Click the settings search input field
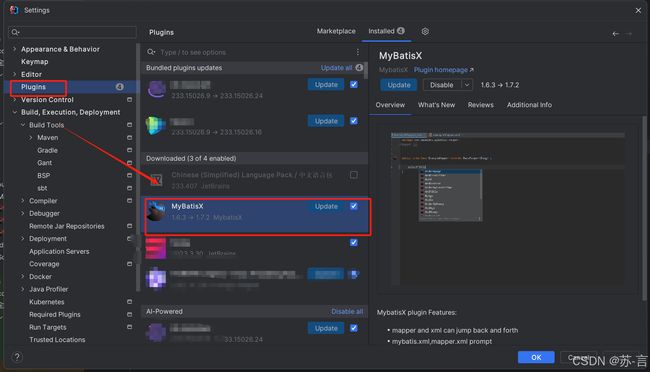This screenshot has height=372, width=650. click(x=73, y=32)
